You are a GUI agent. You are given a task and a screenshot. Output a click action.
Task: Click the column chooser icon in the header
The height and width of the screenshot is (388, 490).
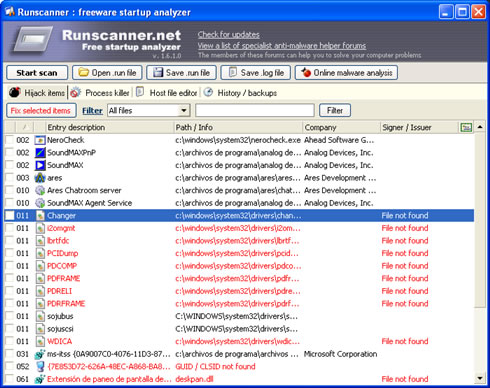click(x=466, y=127)
